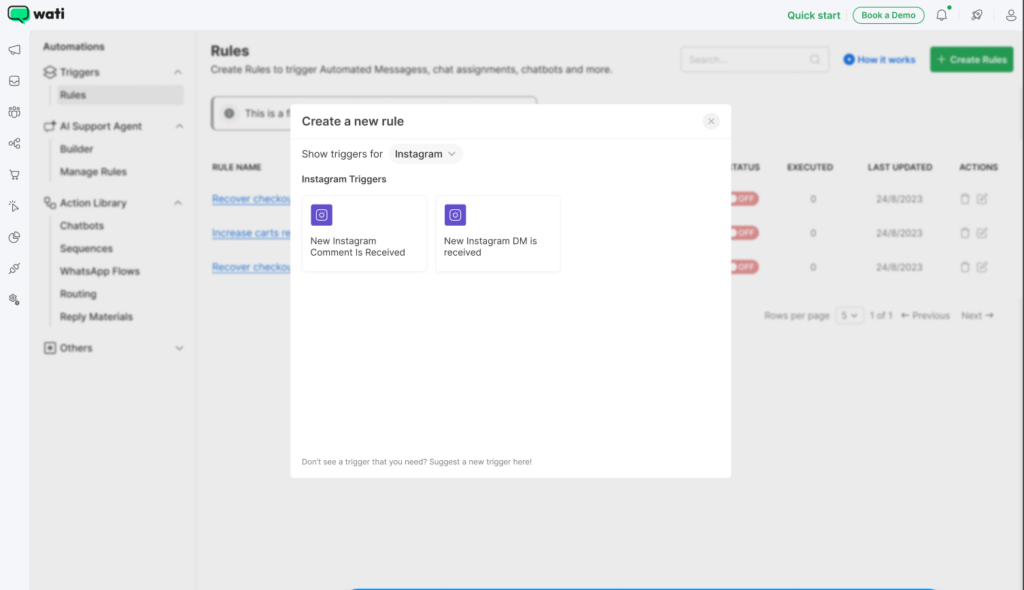1024x590 pixels.
Task: Click the Create Rules button
Action: 971,60
